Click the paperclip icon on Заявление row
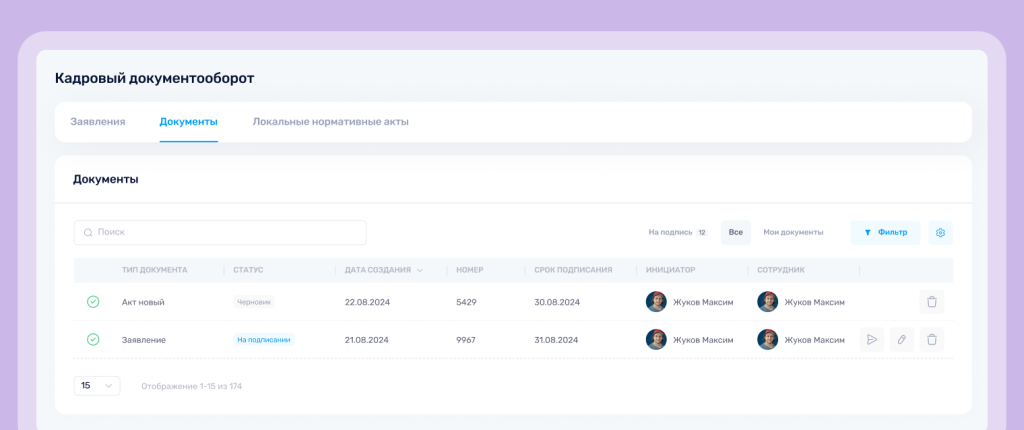The image size is (1024, 430). (x=902, y=340)
